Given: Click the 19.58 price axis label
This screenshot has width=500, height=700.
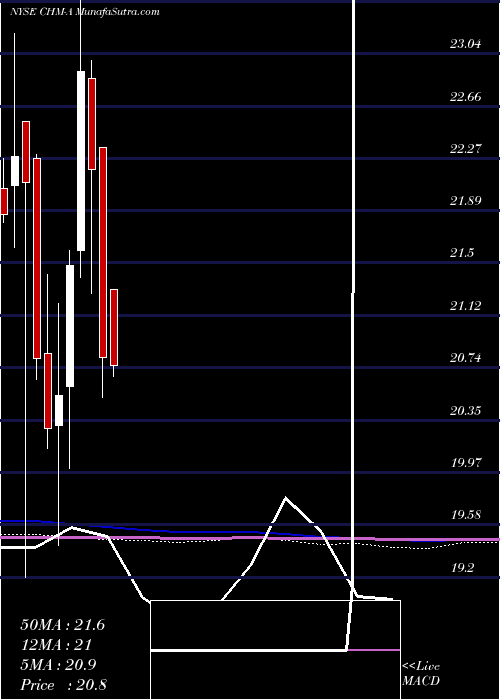Looking at the screenshot, I should (x=466, y=515).
